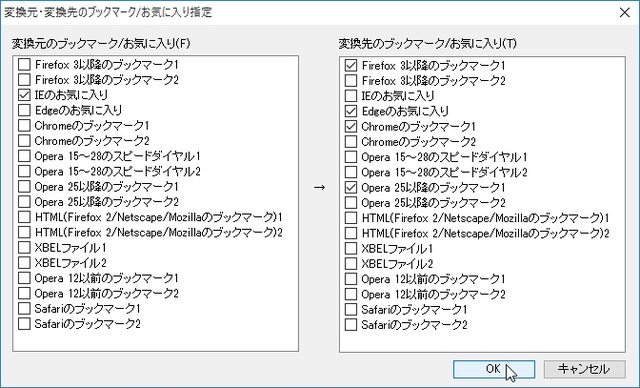This screenshot has width=640, height=388.
Task: Check source HTML(Firefox 2/Netscape)2 checkbox
Action: coord(24,232)
